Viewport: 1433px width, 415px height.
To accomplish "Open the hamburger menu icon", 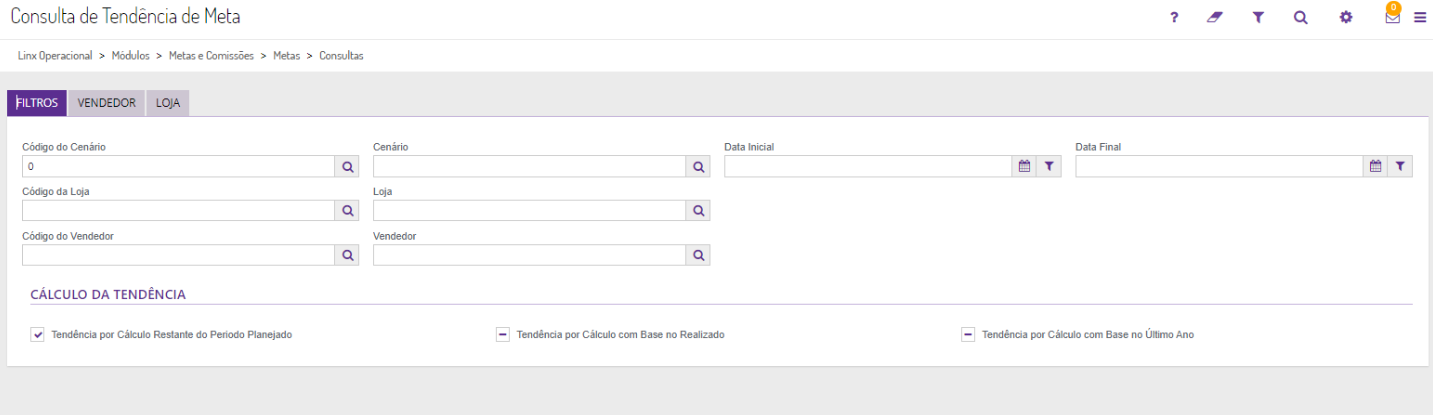I will click(x=1420, y=17).
